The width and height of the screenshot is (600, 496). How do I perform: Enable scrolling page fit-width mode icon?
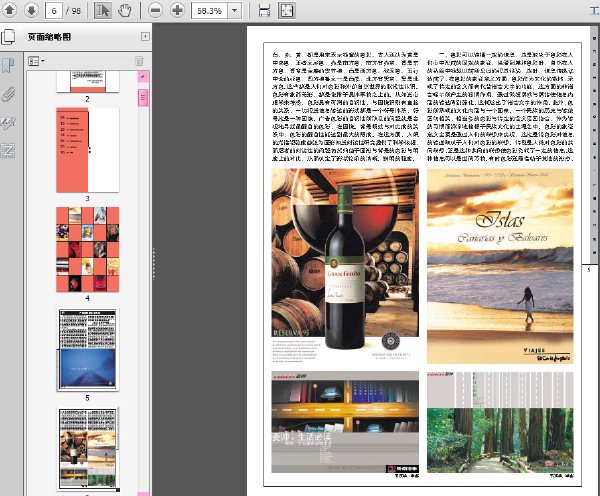[264, 11]
